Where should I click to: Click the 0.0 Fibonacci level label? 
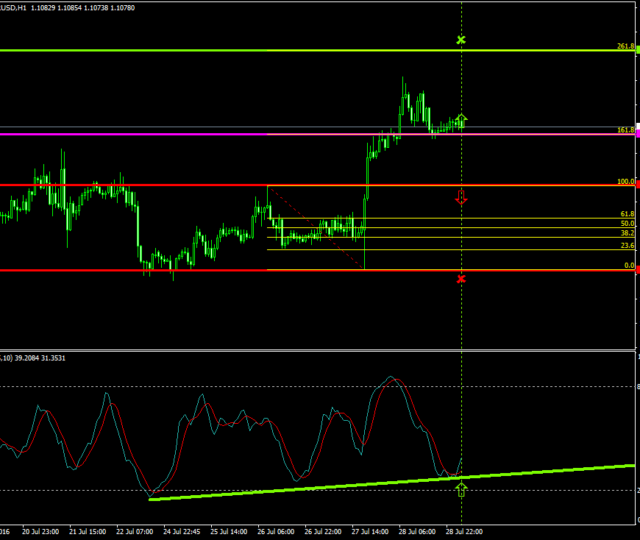(x=629, y=266)
